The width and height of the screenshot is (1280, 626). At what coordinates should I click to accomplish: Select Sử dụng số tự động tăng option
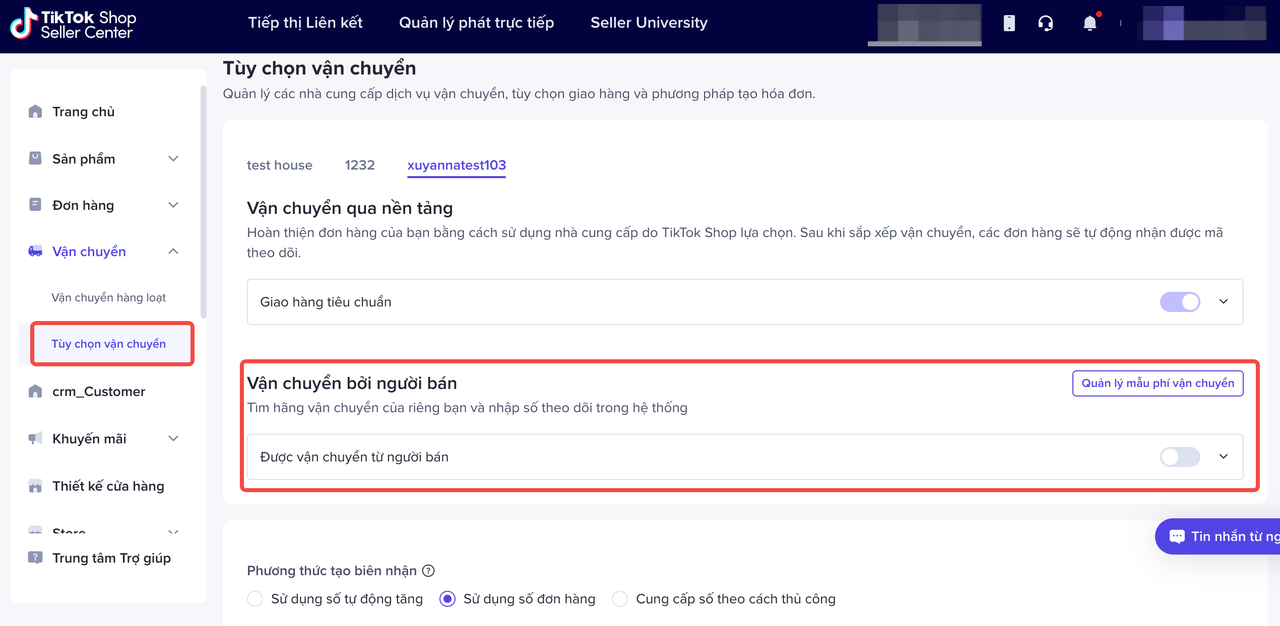(x=255, y=599)
